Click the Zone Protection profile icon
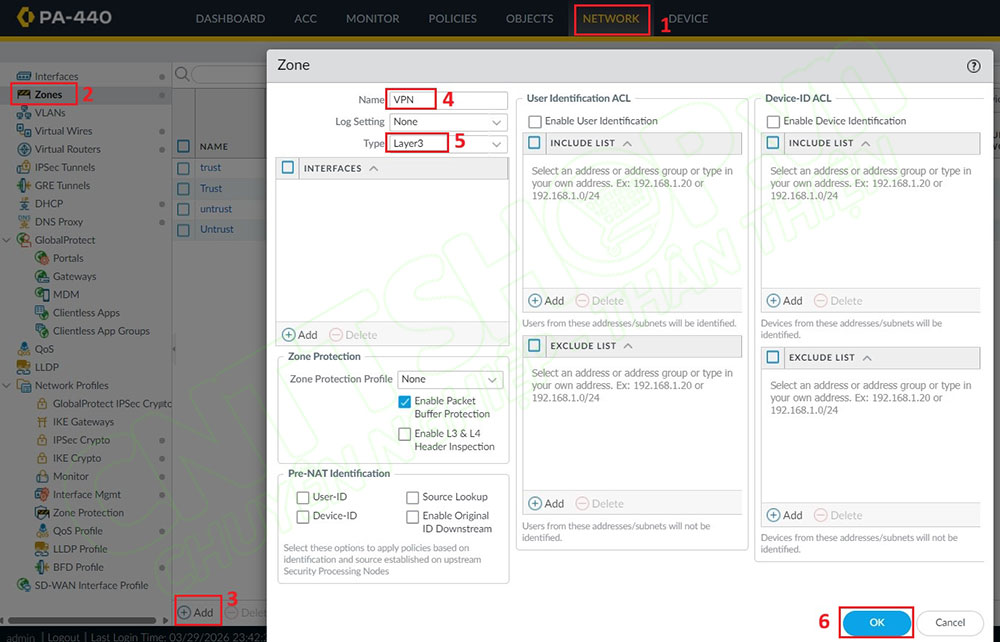The width and height of the screenshot is (1000, 642). point(42,513)
